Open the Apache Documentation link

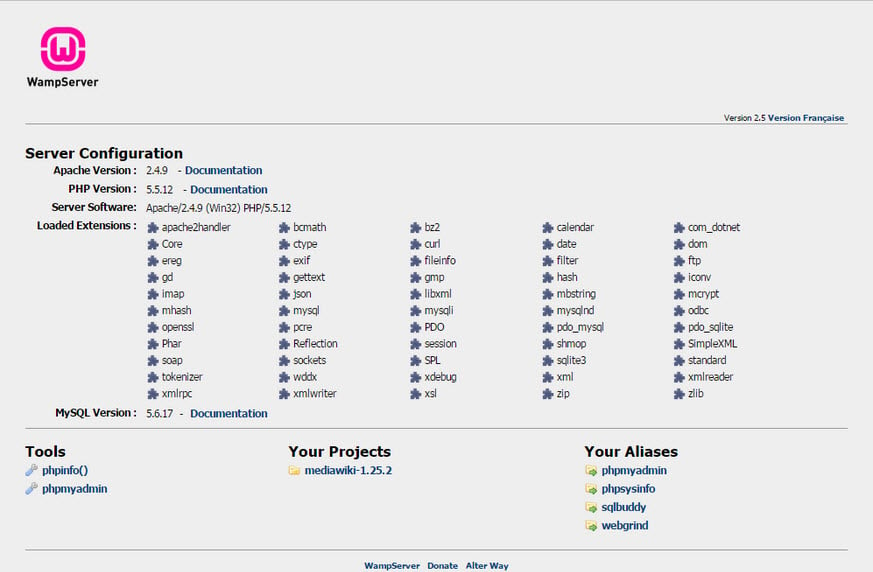223,170
